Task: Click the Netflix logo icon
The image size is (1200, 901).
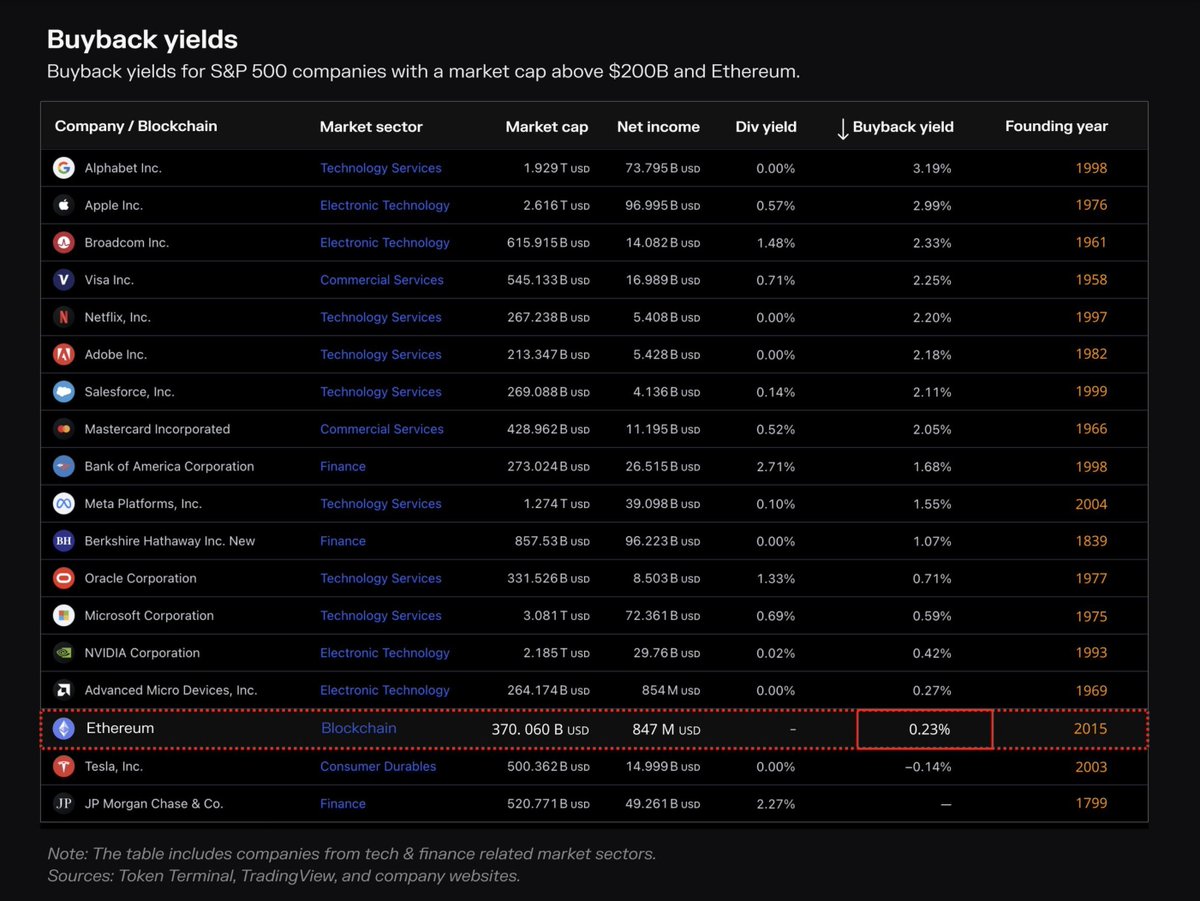Action: (63, 317)
